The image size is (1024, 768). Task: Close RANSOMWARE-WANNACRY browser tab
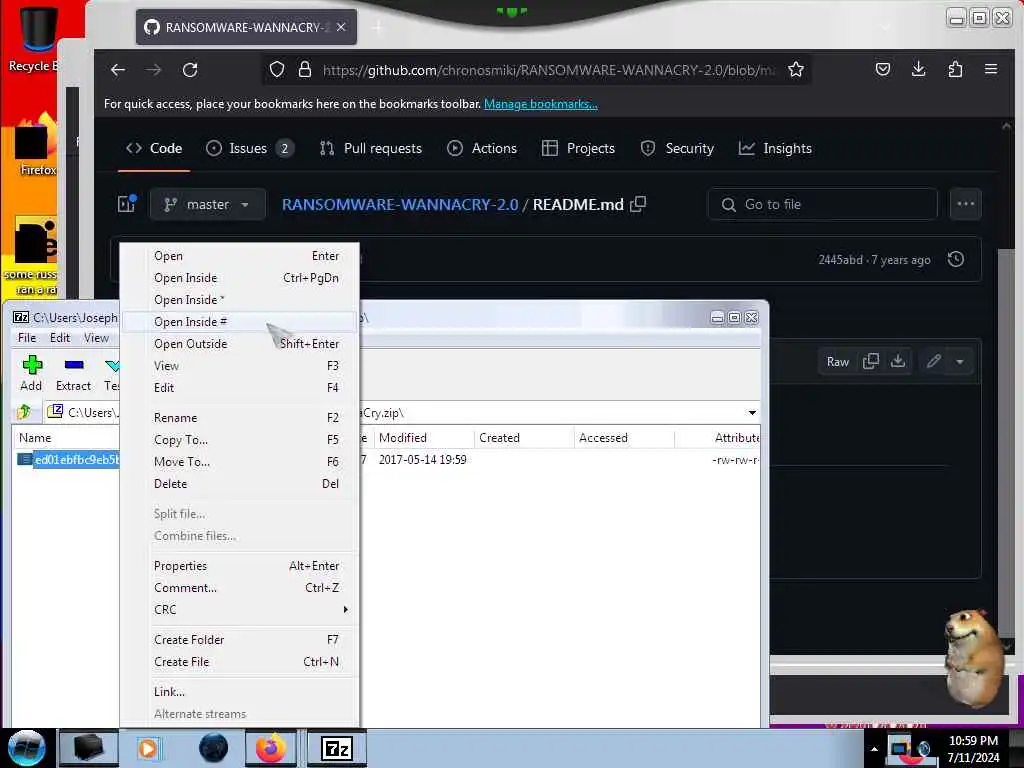coord(341,27)
